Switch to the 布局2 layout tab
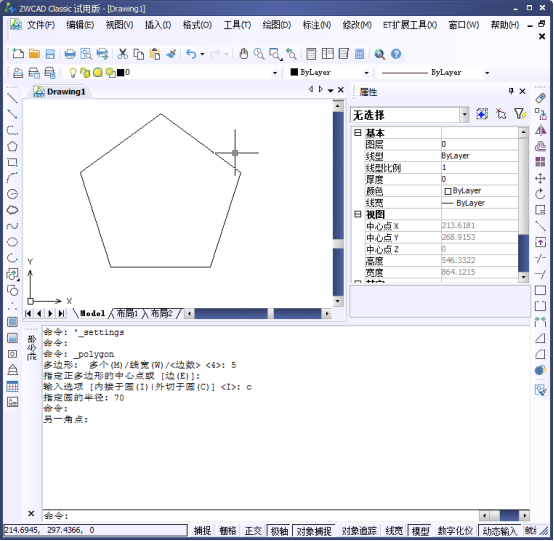554x541 pixels. click(162, 313)
